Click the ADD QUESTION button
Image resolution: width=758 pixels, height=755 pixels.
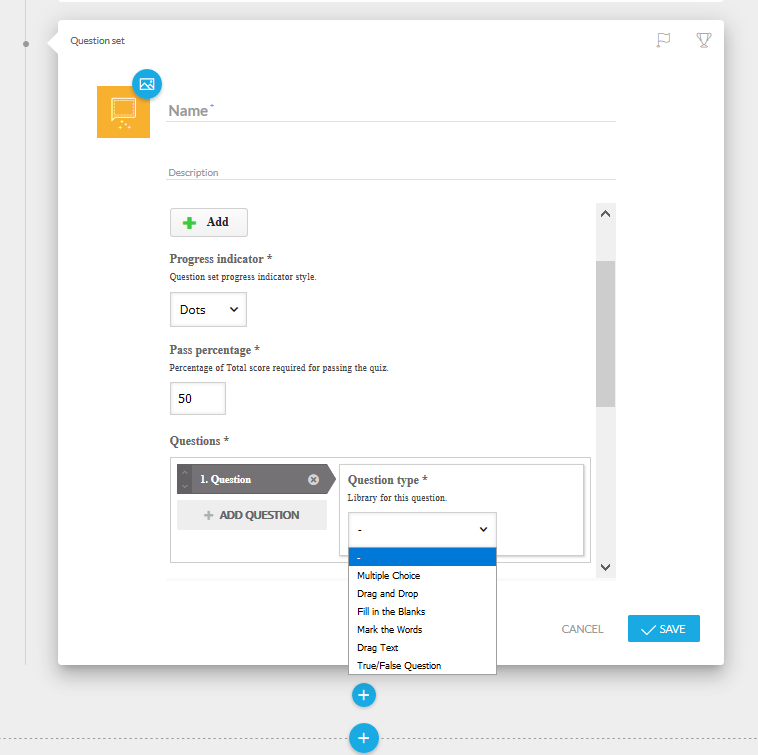[252, 515]
